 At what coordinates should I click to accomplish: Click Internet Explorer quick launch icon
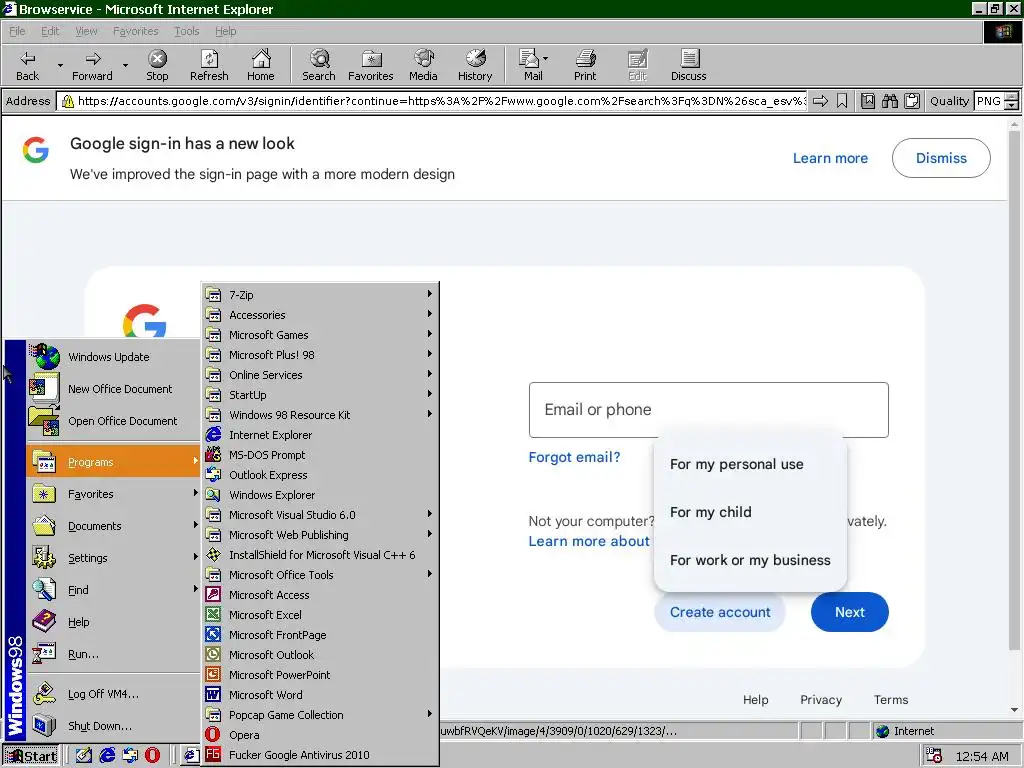107,755
